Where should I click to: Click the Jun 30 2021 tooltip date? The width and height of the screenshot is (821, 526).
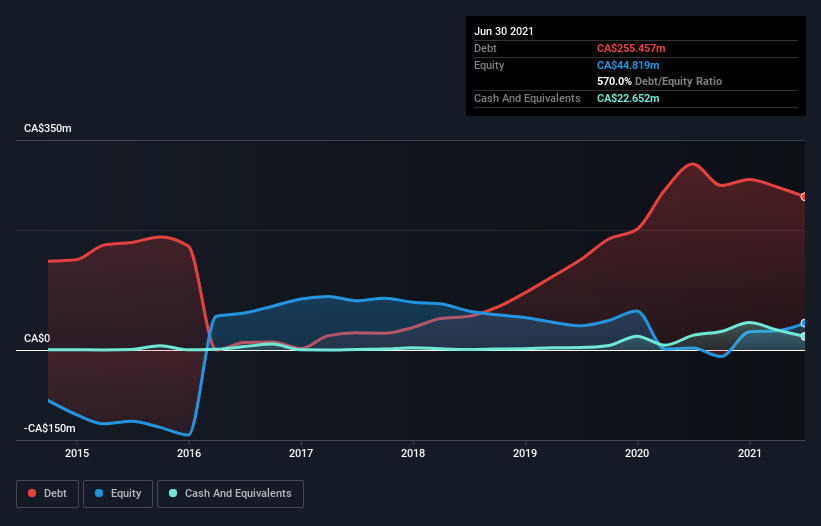504,31
